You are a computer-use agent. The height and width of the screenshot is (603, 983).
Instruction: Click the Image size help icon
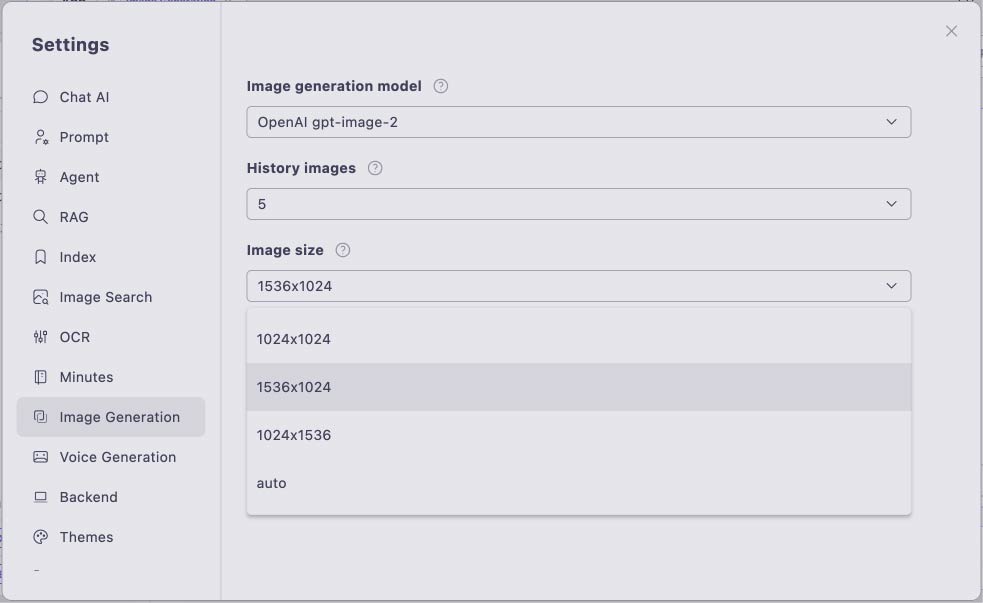(x=343, y=250)
